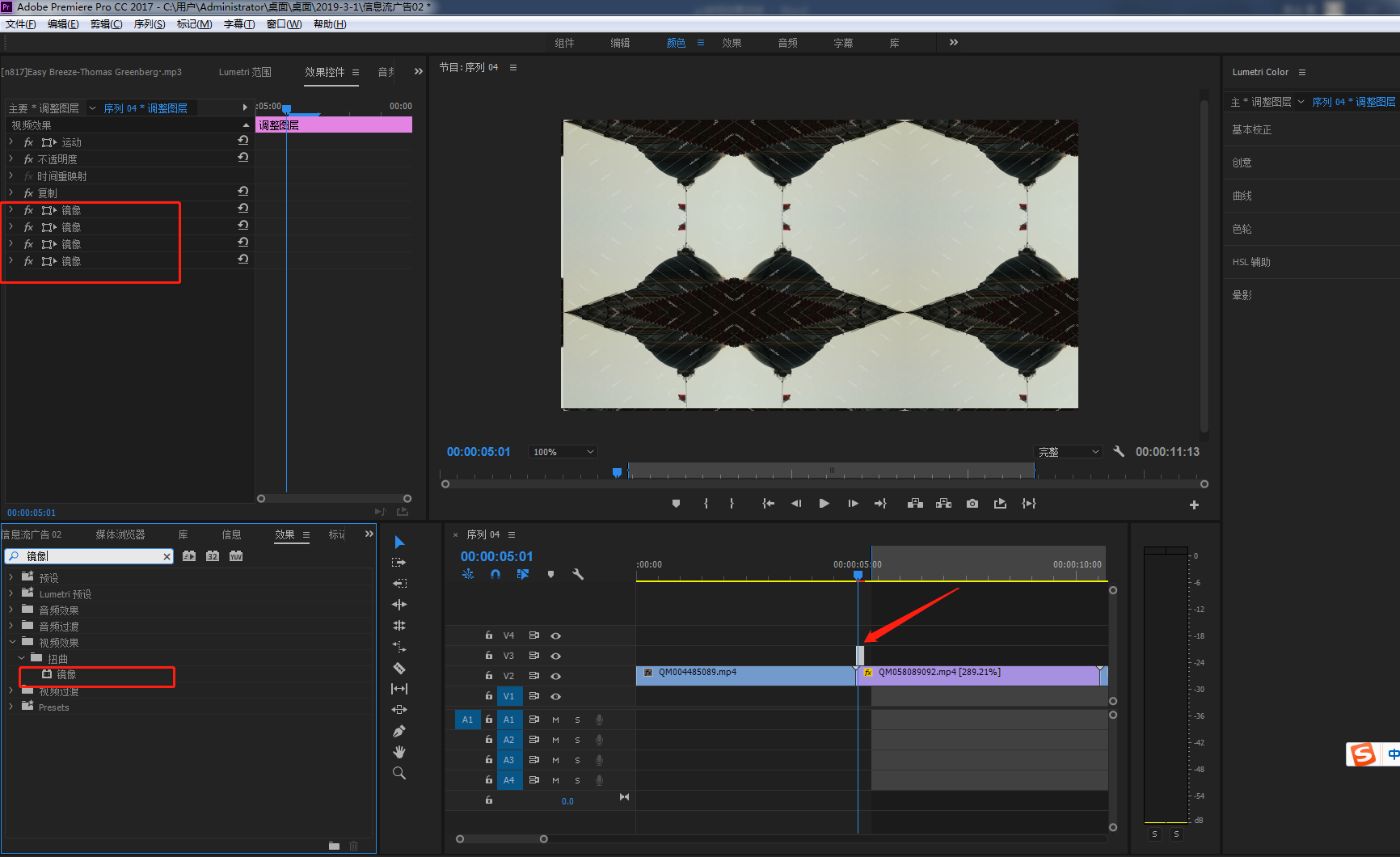This screenshot has height=857, width=1400.
Task: Mute audio track A1
Action: 556,720
